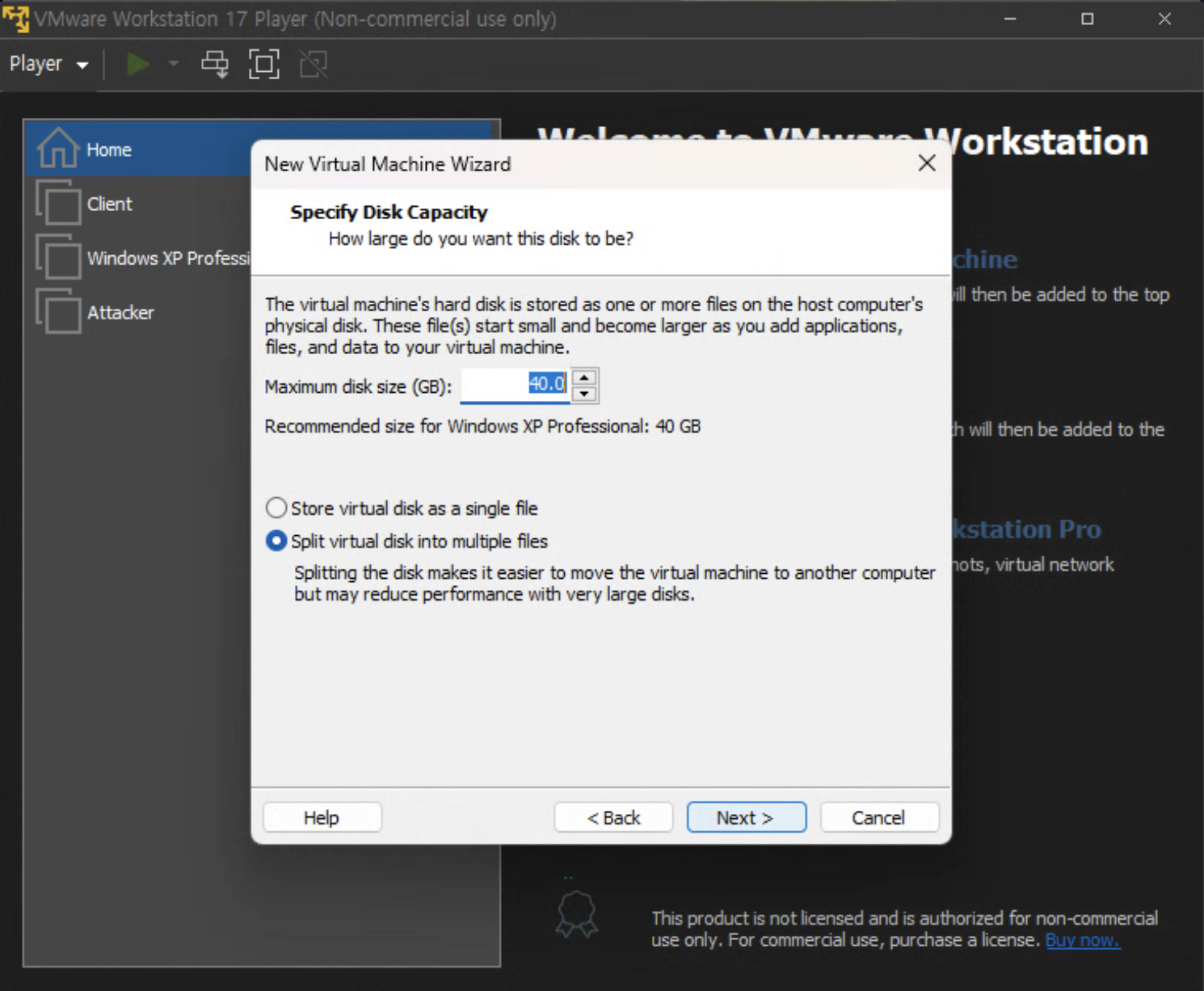Decrease disk size with down spinner arrow
This screenshot has width=1204, height=991.
click(x=584, y=394)
